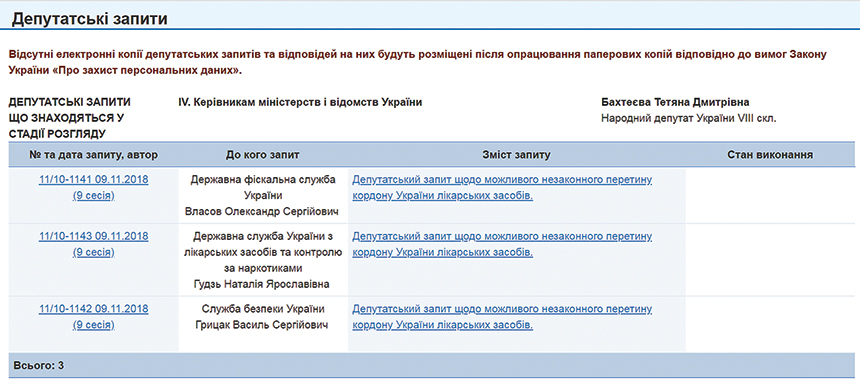Click the Зміст запиту column header
This screenshot has width=860, height=384.
pos(516,155)
